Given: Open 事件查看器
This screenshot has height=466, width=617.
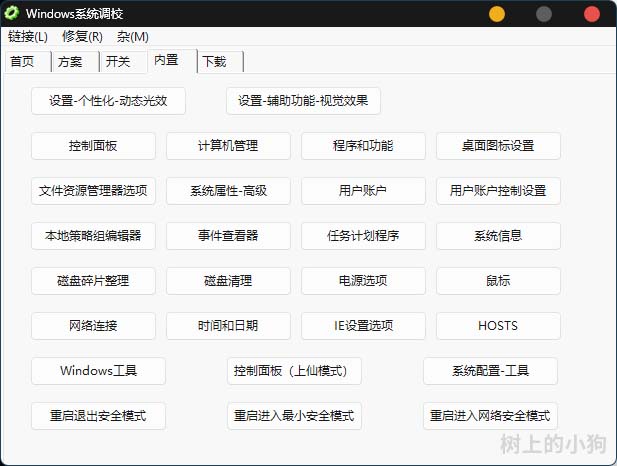Looking at the screenshot, I should 228,236.
